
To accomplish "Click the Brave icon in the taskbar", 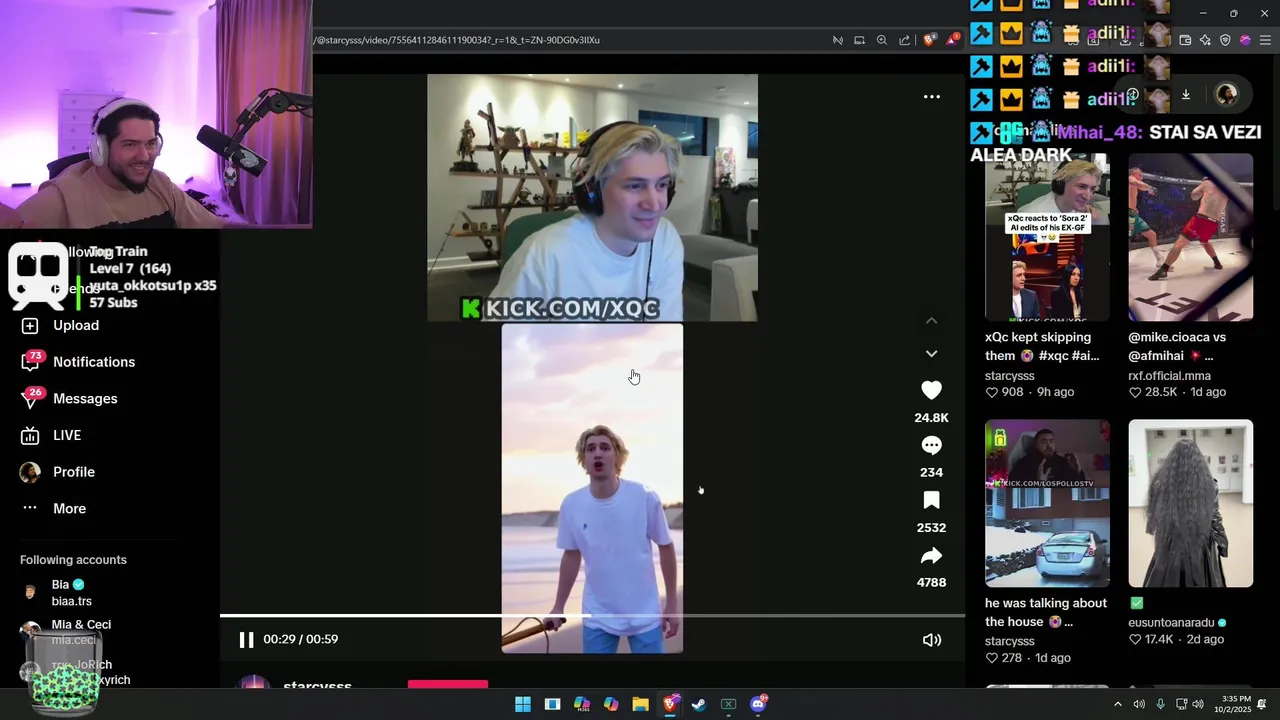I will (670, 704).
